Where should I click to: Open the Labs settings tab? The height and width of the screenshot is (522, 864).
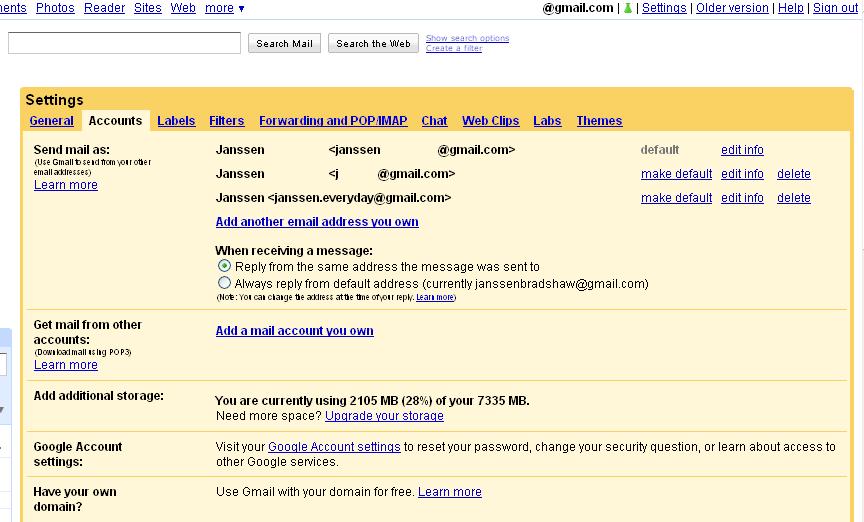tap(547, 121)
